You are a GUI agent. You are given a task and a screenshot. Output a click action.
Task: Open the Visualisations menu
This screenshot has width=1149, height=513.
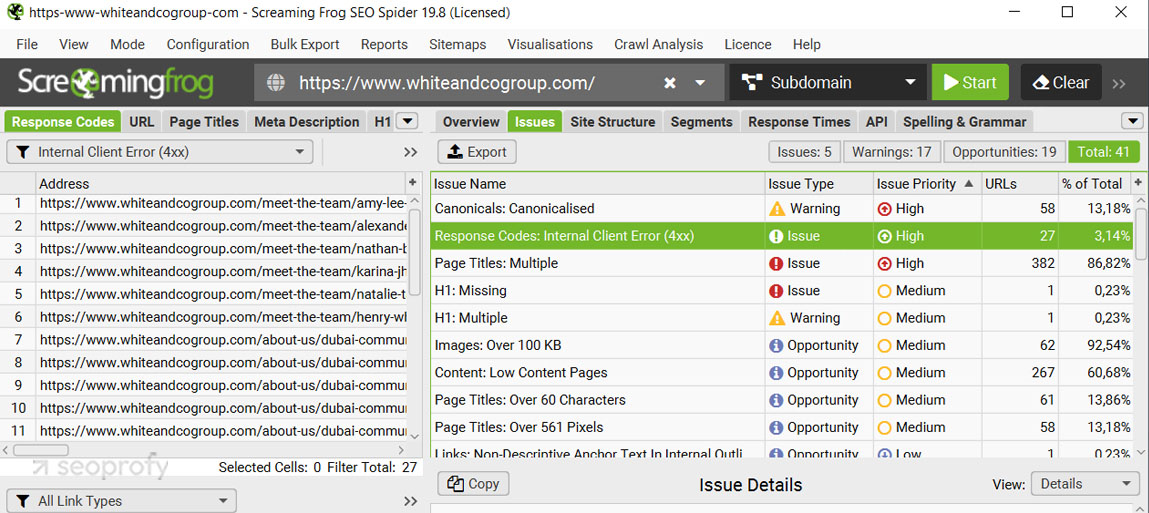point(550,44)
